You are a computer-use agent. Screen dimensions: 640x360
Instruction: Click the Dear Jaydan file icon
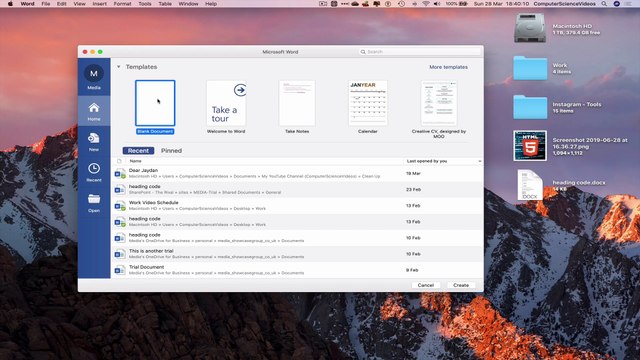click(x=120, y=174)
